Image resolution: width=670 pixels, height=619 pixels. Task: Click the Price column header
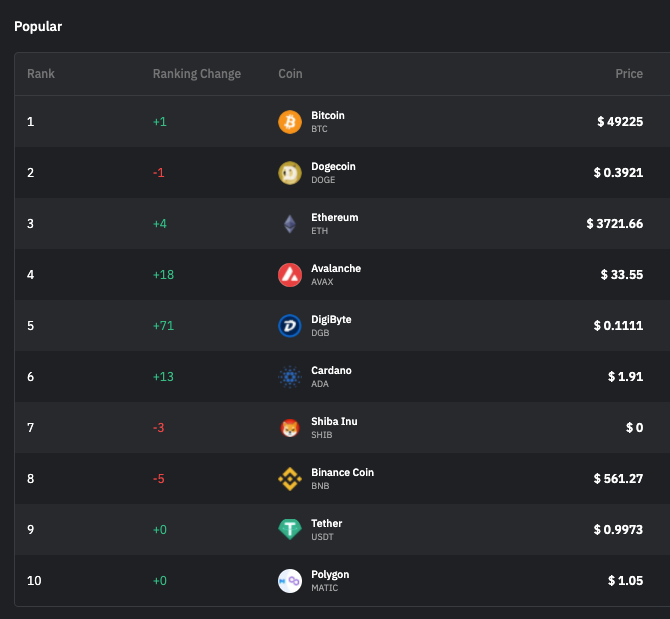pyautogui.click(x=628, y=74)
